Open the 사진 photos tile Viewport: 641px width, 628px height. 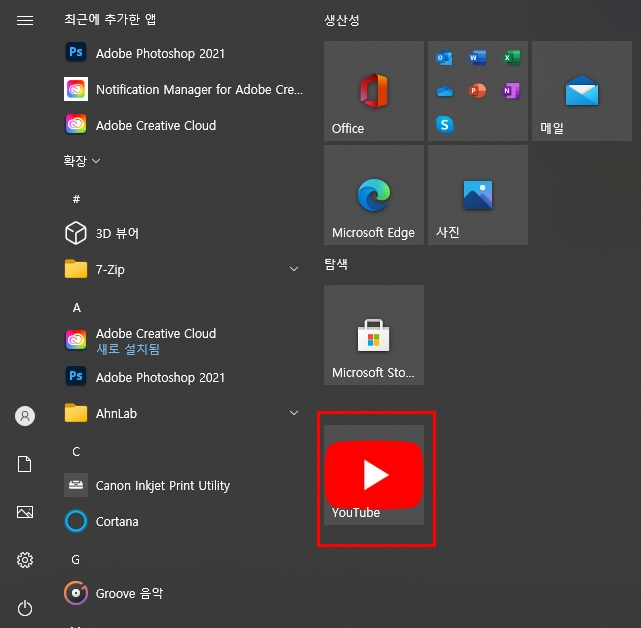click(478, 195)
